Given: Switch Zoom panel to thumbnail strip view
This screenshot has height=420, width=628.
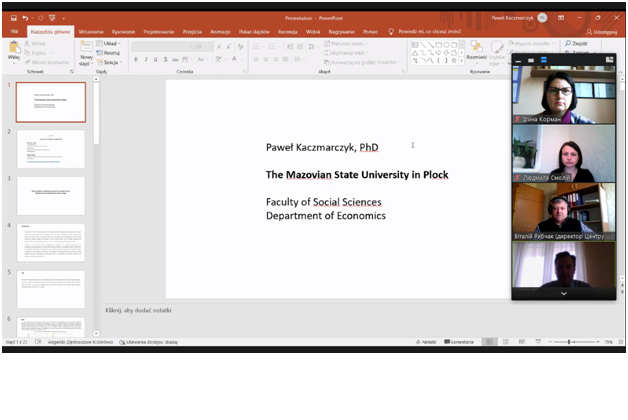Looking at the screenshot, I should [x=543, y=60].
